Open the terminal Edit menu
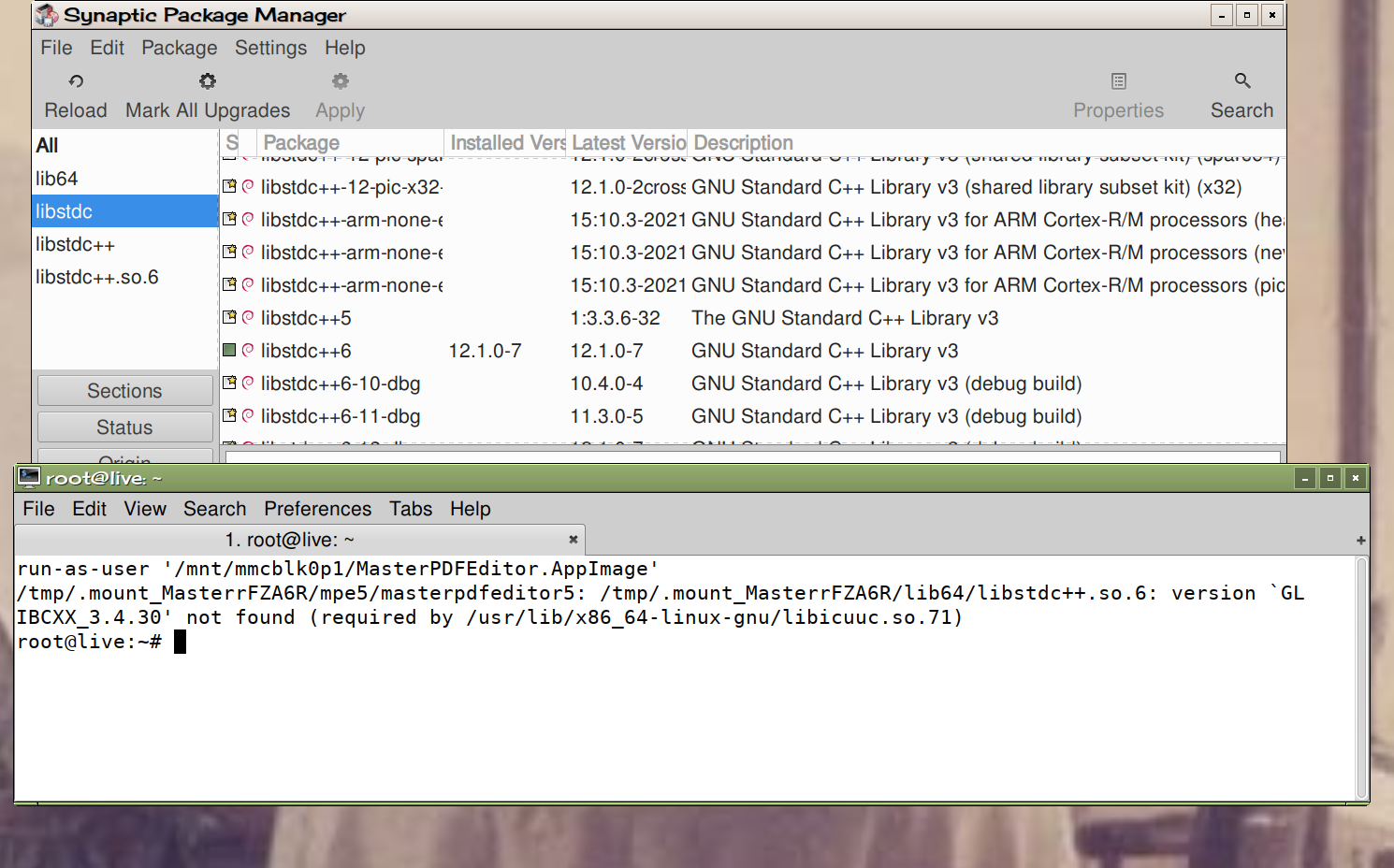 (x=89, y=509)
